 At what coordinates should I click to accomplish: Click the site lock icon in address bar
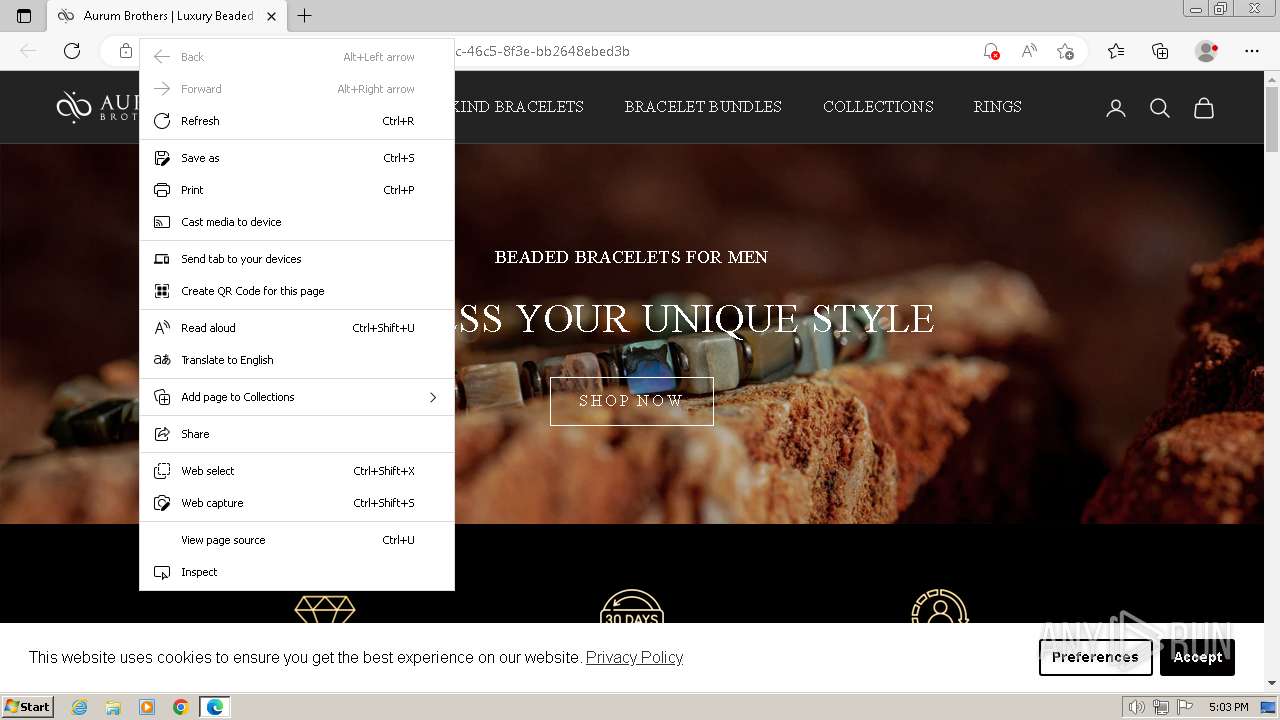(125, 51)
